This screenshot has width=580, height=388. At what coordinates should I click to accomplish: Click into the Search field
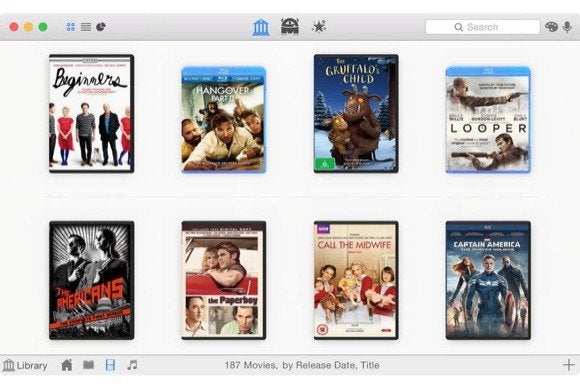482,27
